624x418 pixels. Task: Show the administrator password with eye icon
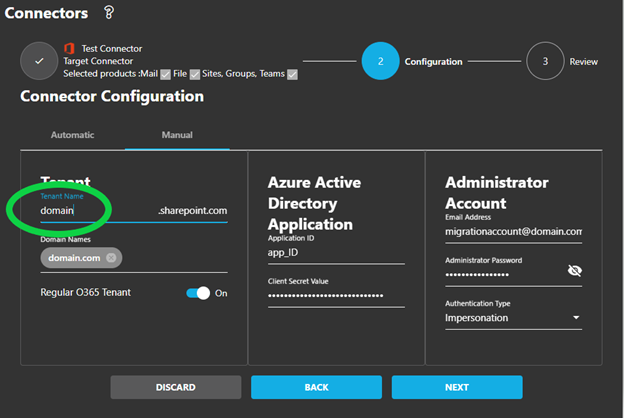[x=574, y=271]
